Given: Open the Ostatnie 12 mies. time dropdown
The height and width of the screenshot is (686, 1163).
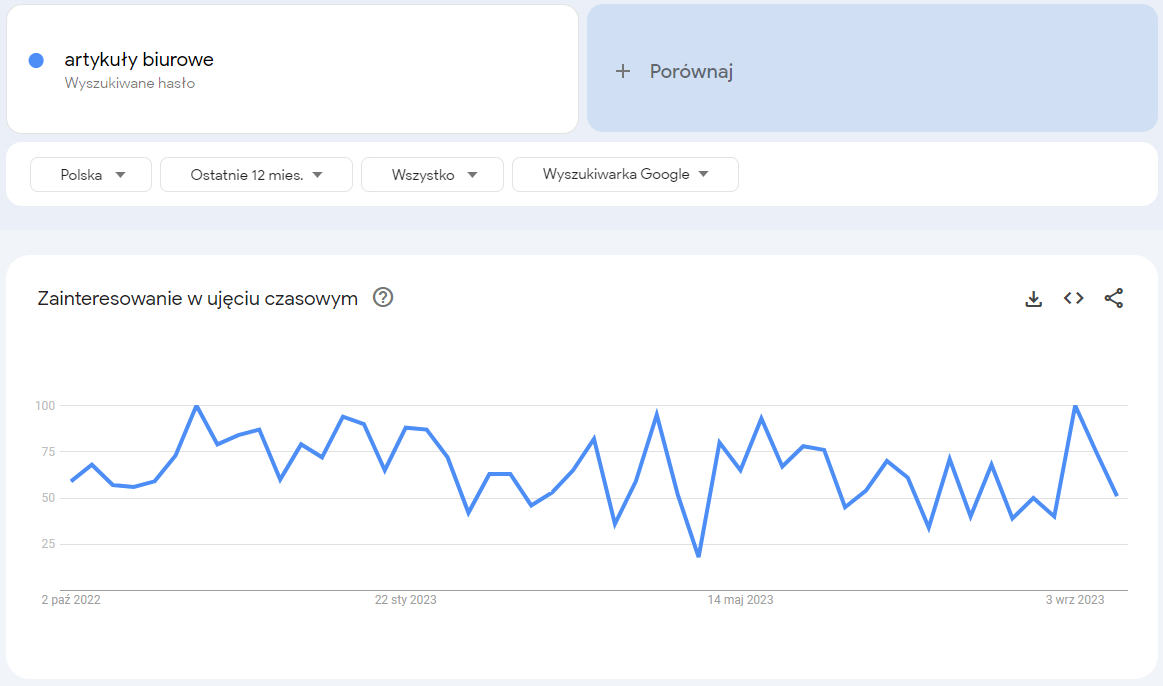Looking at the screenshot, I should click(256, 174).
